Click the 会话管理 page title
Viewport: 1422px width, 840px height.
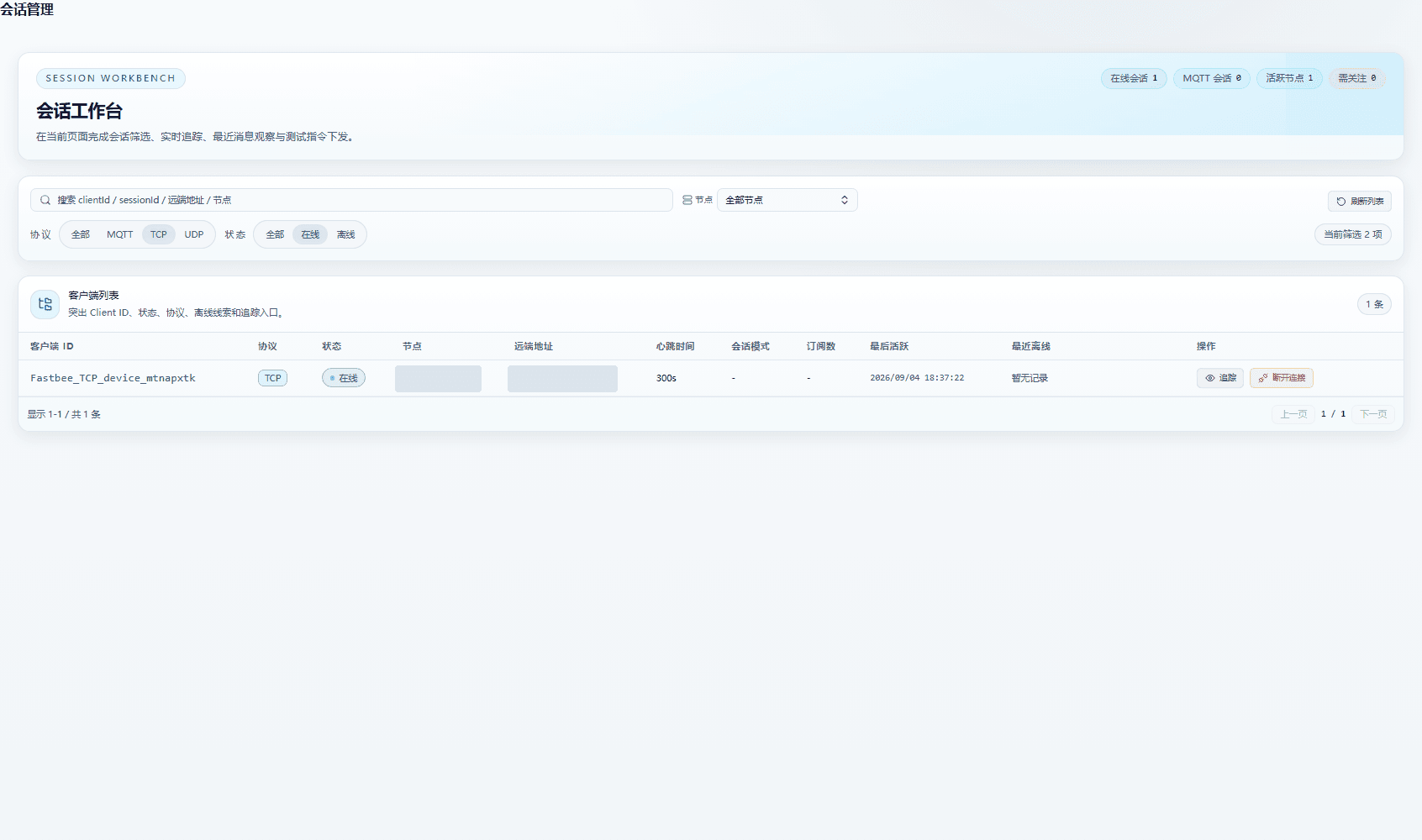click(x=27, y=9)
